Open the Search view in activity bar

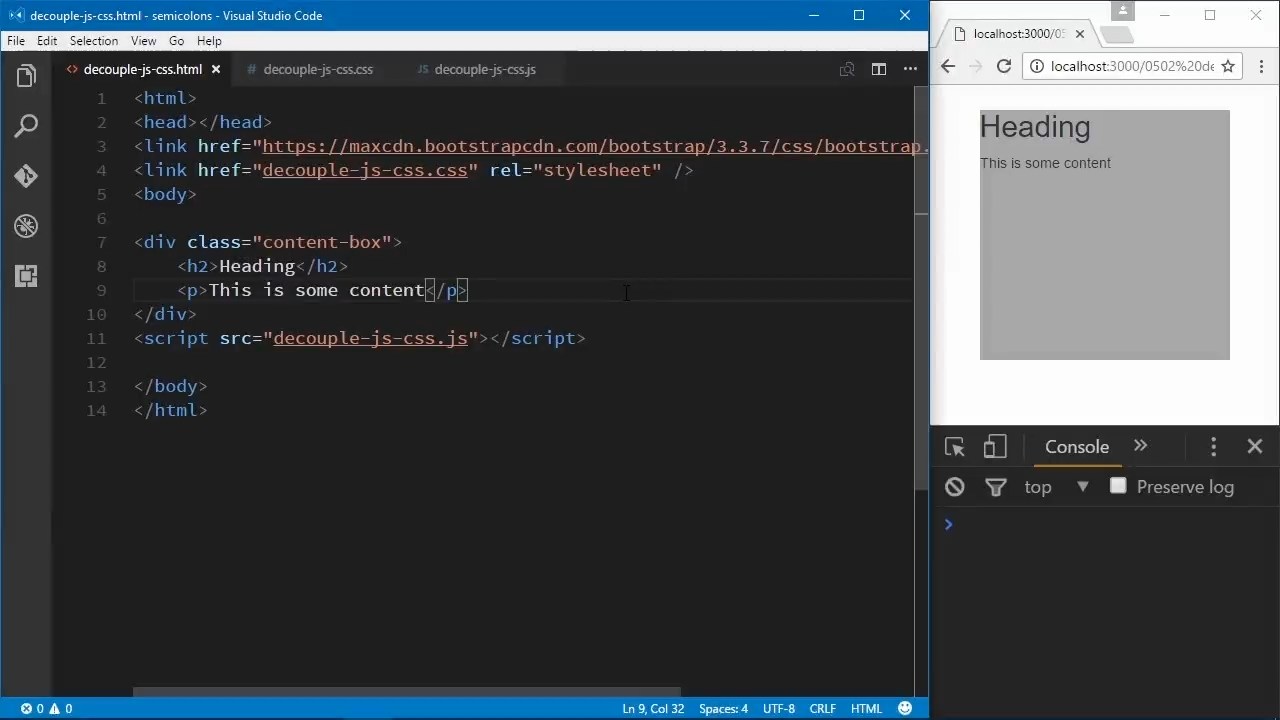26,126
